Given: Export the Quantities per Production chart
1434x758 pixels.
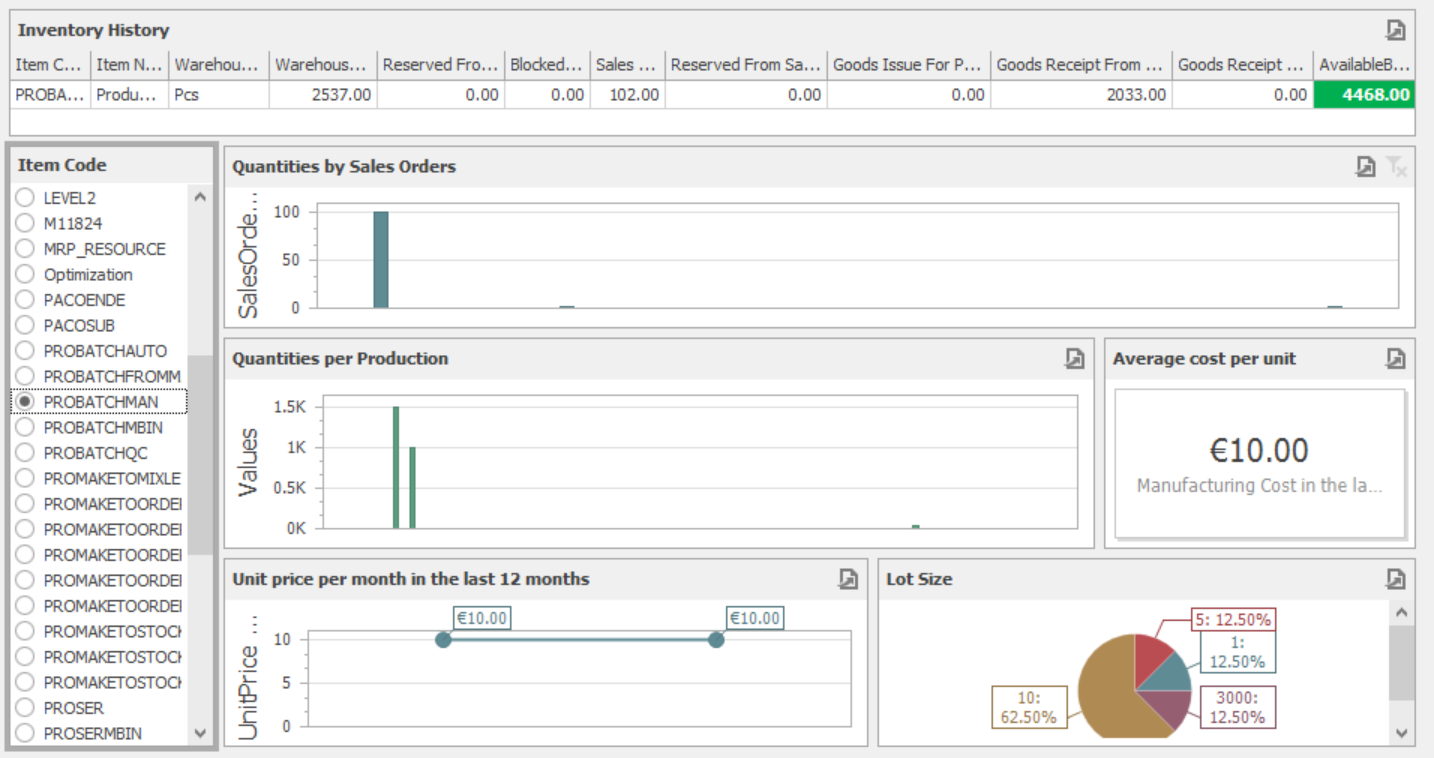Looking at the screenshot, I should 1074,359.
